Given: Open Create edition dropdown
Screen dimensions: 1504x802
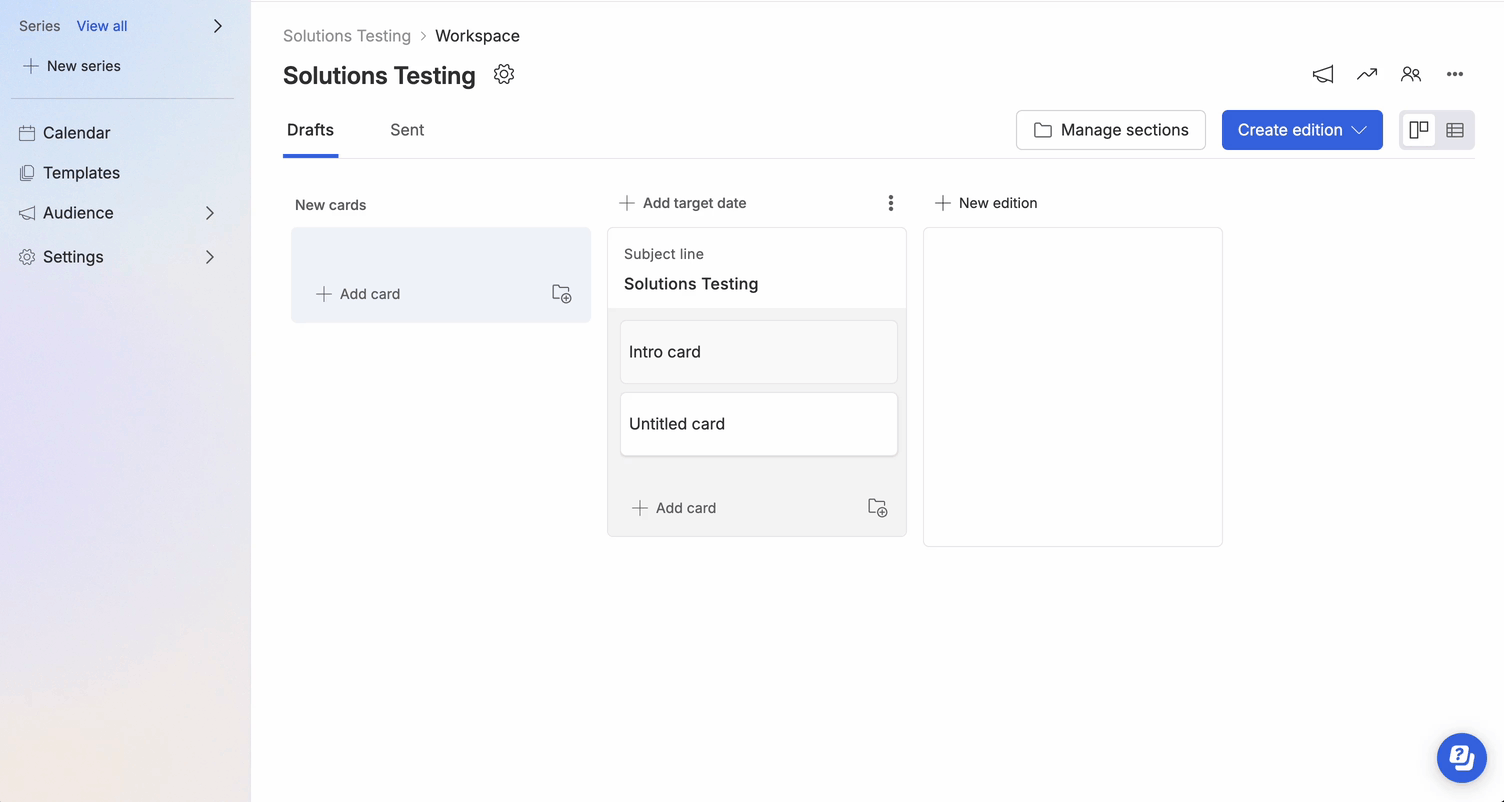Looking at the screenshot, I should (1302, 130).
